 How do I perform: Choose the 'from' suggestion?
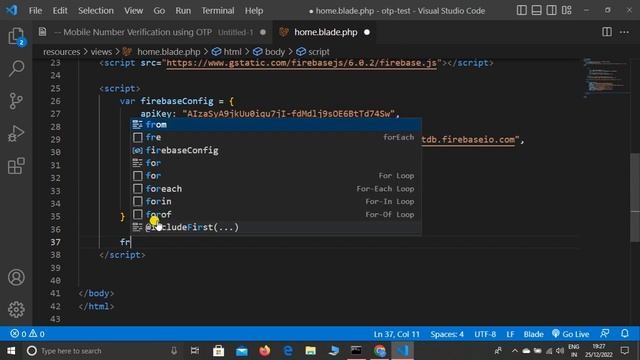[276, 124]
